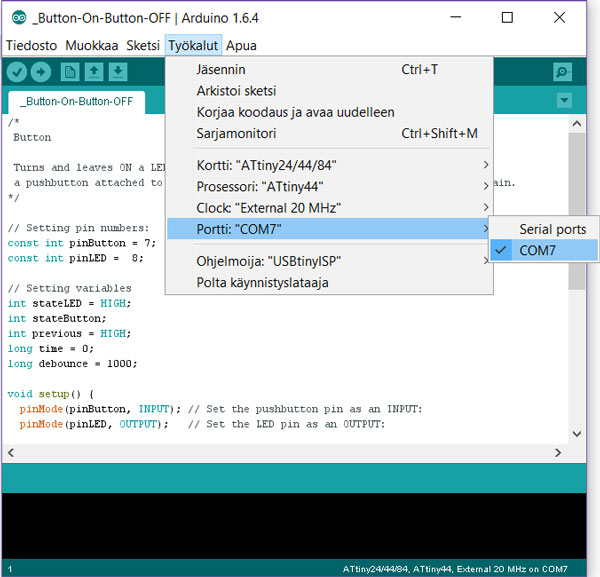Screen dimensions: 600x577
Task: Close the Työkalut menu header
Action: 193,46
